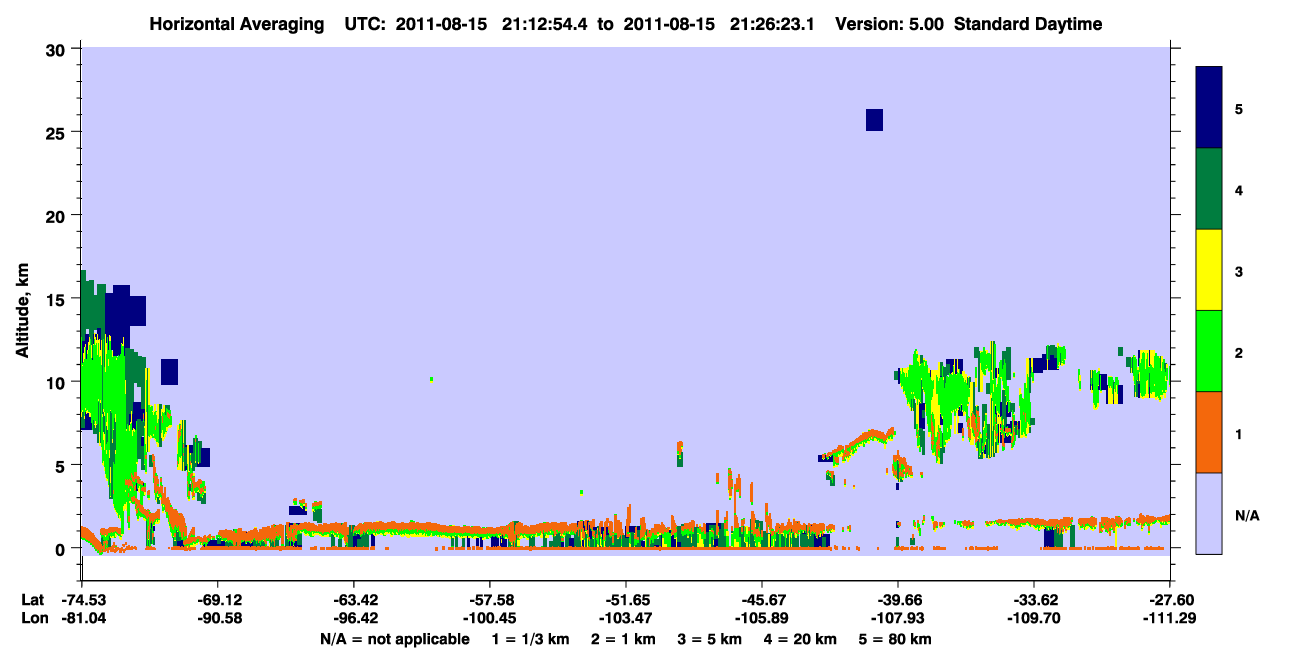Click 'Standard Daytime' in the title

1028,24
